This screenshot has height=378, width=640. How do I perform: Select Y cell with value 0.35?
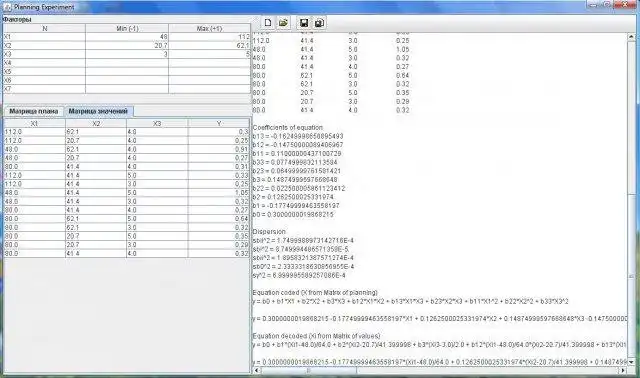(x=219, y=236)
